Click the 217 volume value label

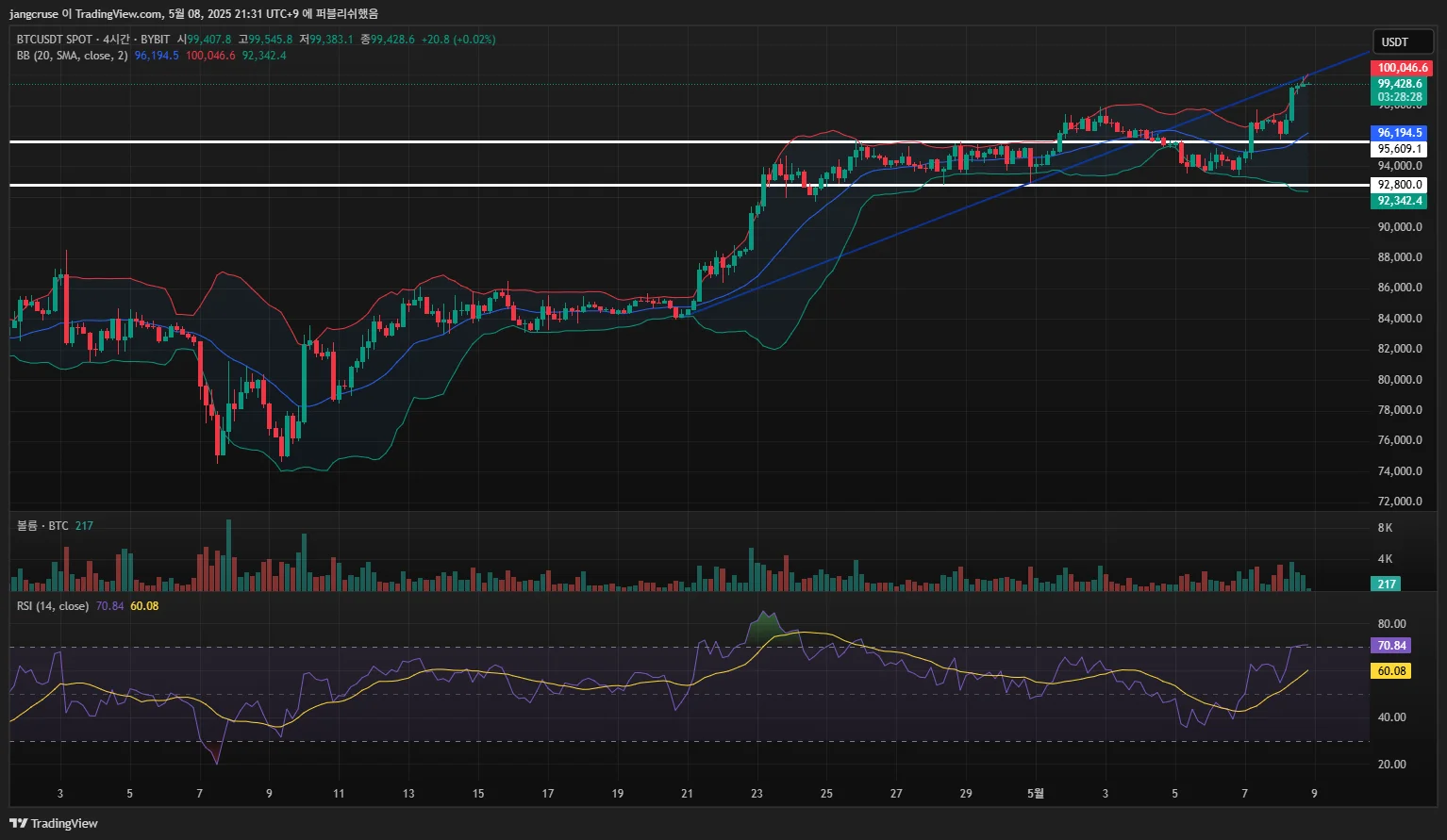click(x=1386, y=585)
